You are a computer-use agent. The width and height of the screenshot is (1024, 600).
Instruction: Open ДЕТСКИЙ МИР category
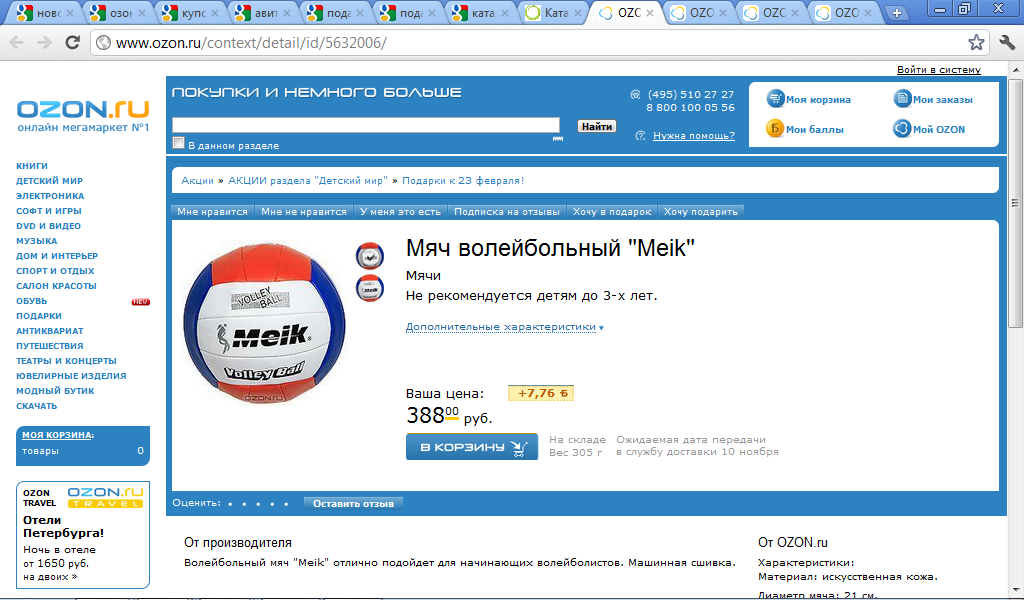pyautogui.click(x=50, y=181)
